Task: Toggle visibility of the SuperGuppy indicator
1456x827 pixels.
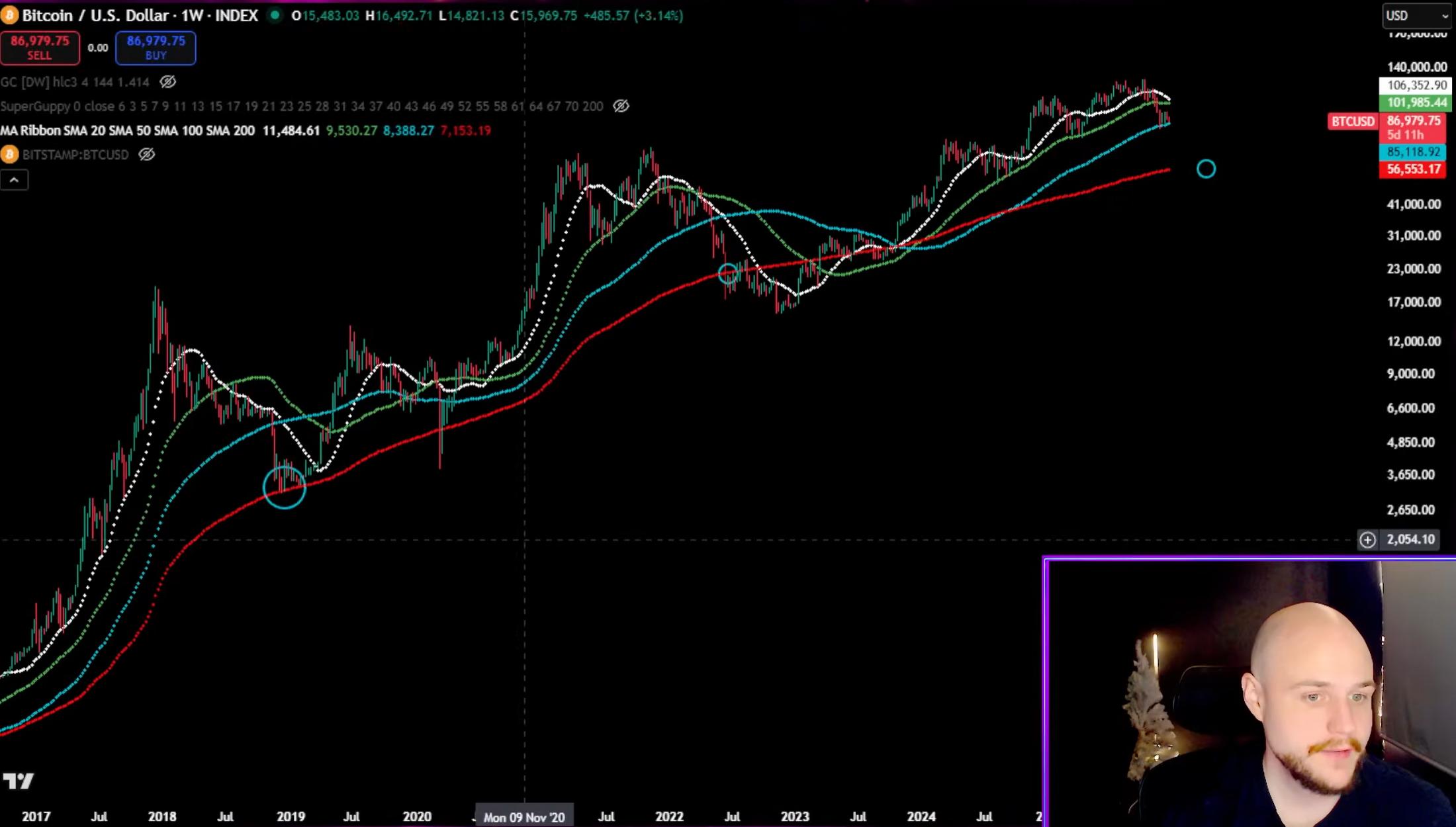Action: point(620,106)
